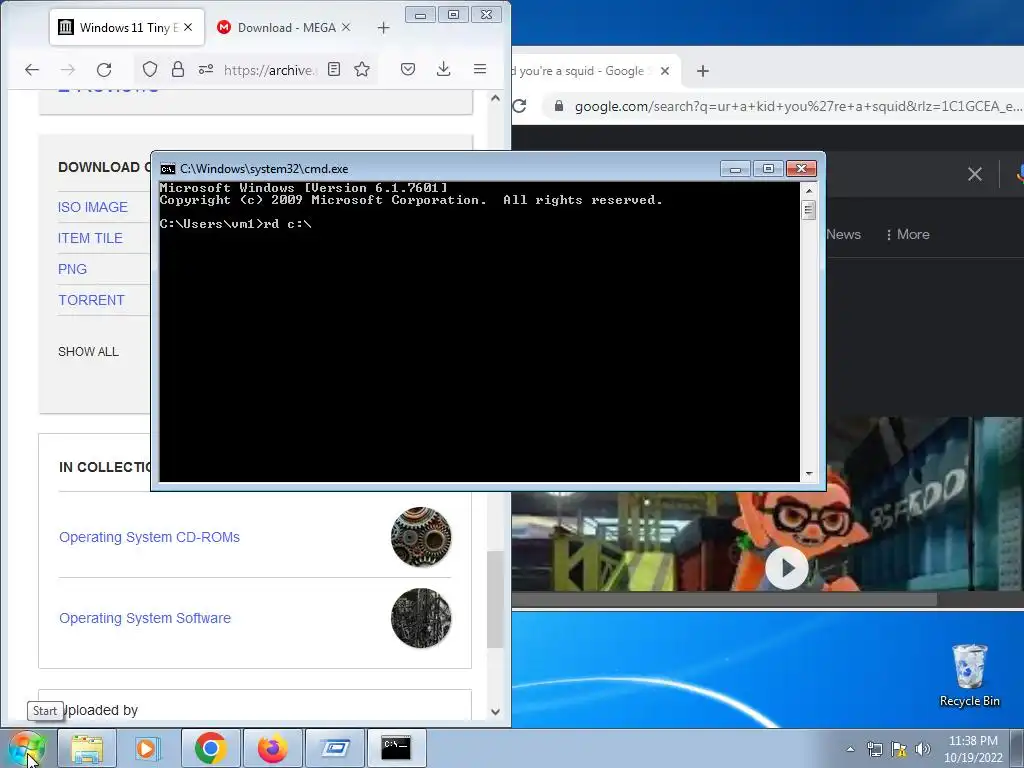Open Recycle Bin on desktop
Image resolution: width=1024 pixels, height=768 pixels.
[x=969, y=675]
